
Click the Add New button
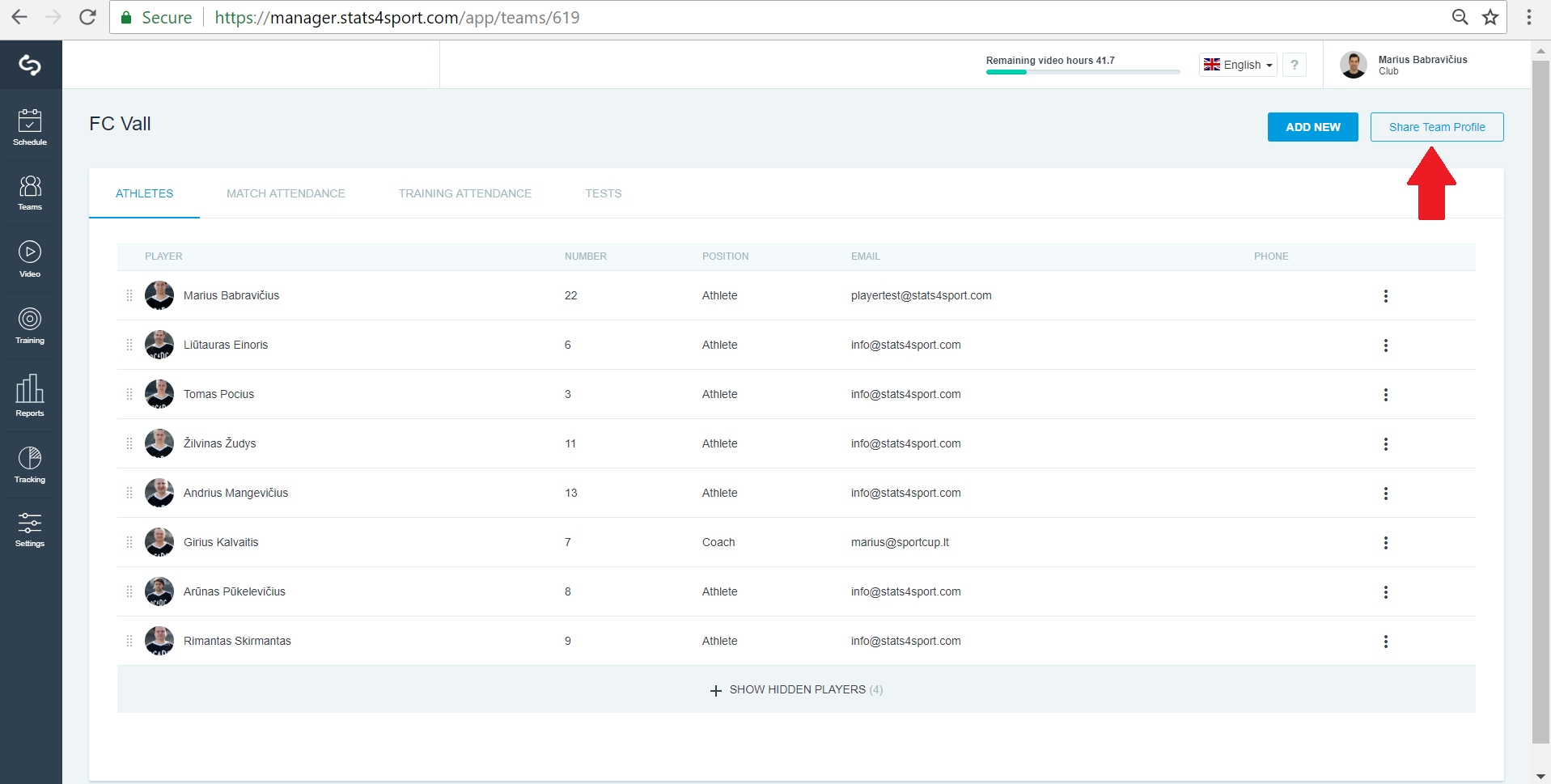[x=1313, y=127]
